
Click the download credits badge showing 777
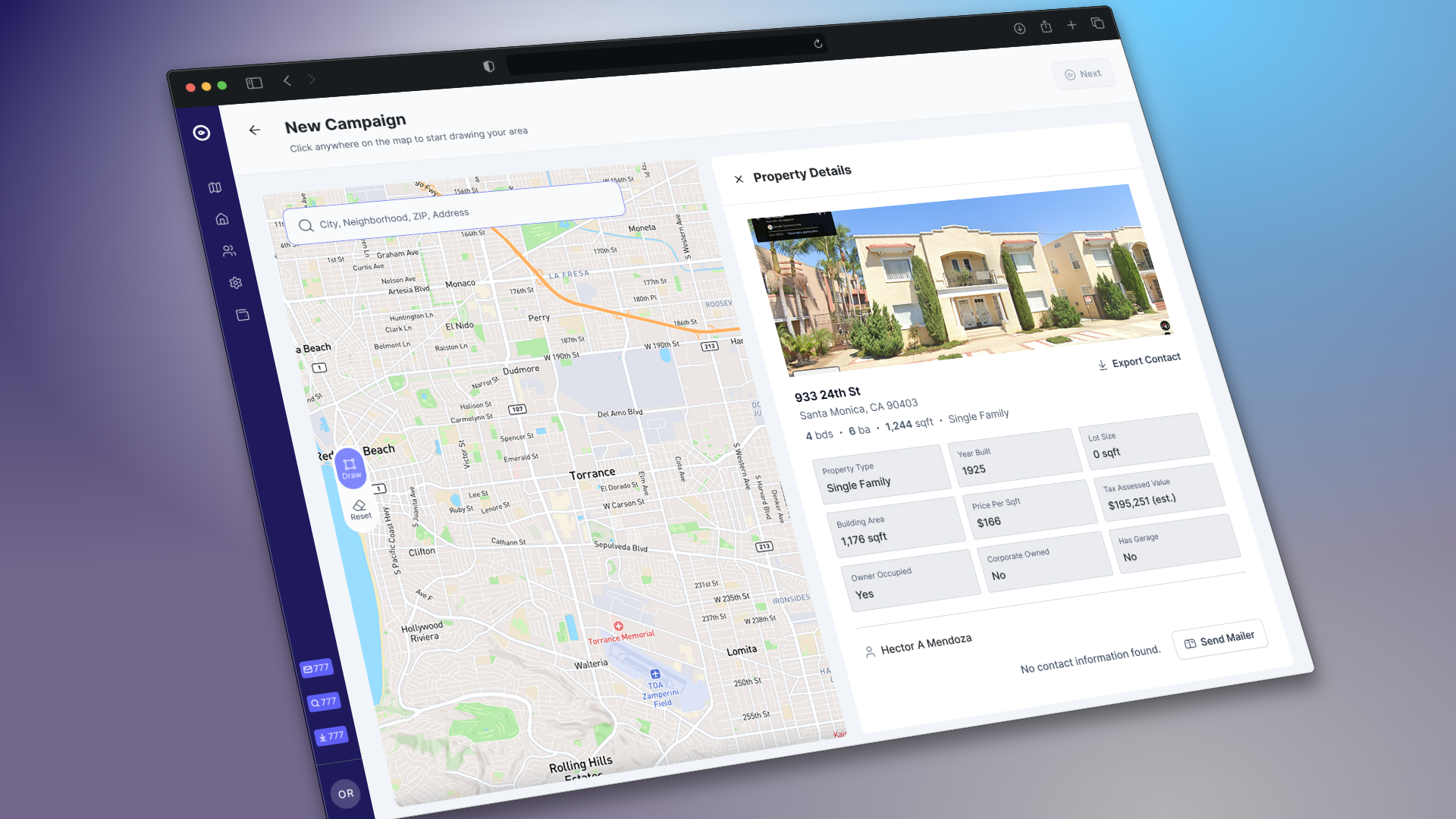click(x=331, y=736)
